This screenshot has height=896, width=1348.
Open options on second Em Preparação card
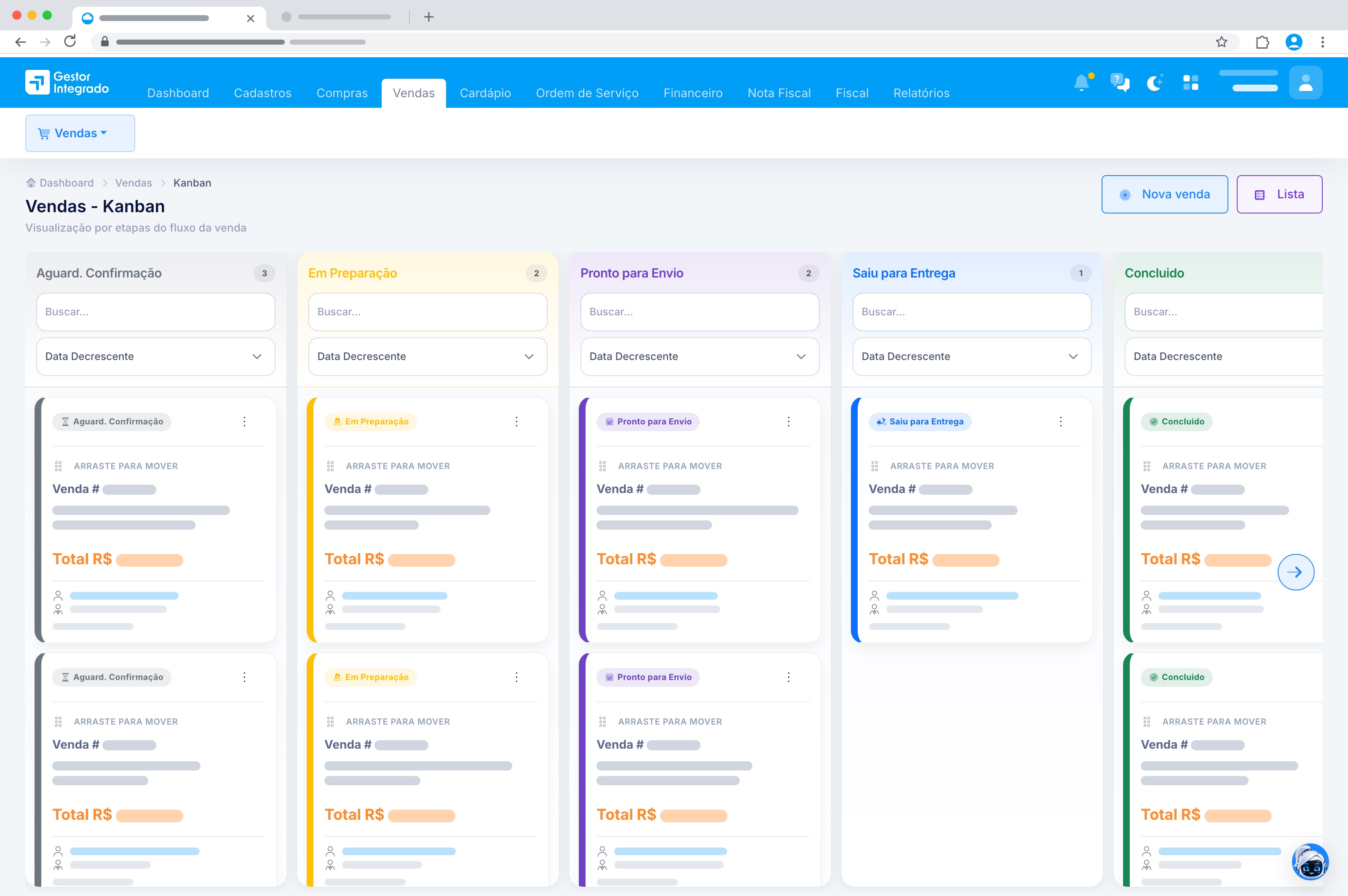click(517, 677)
